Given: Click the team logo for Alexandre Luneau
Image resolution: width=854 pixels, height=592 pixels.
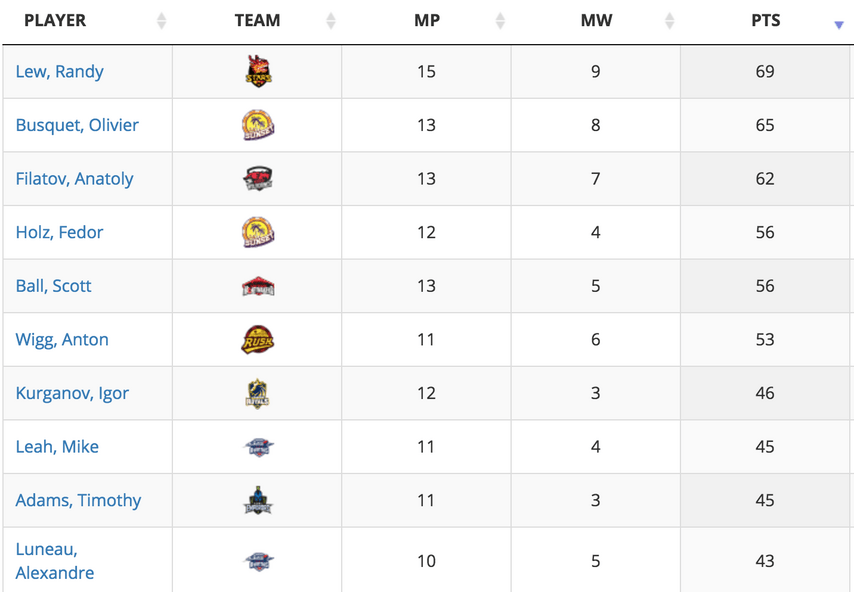Looking at the screenshot, I should point(258,561).
